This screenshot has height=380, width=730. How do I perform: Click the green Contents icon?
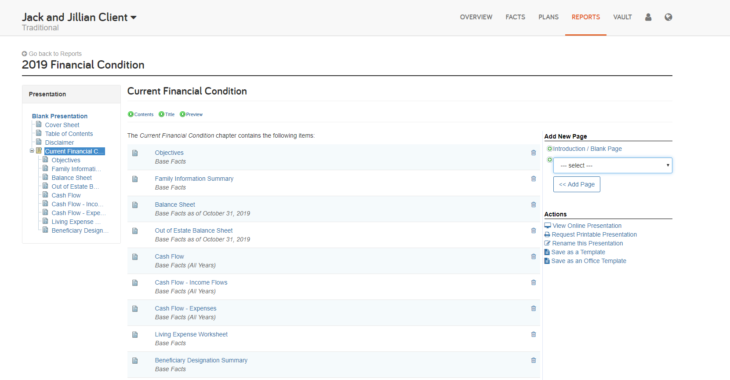(x=130, y=114)
